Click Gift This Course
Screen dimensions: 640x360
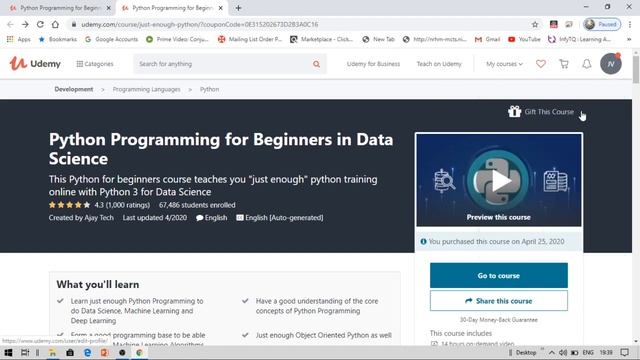[x=541, y=111]
